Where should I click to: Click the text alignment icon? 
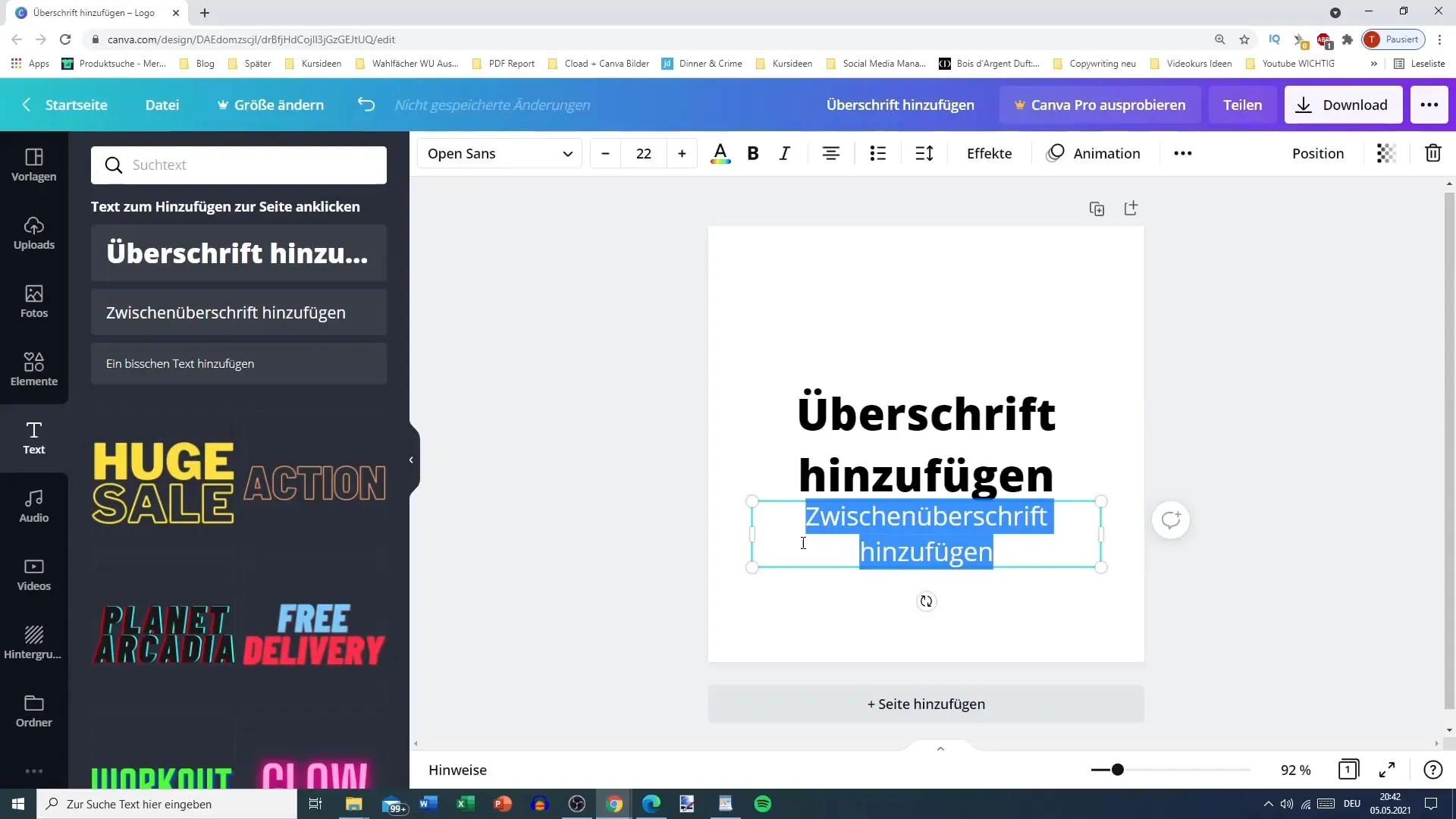coord(830,153)
